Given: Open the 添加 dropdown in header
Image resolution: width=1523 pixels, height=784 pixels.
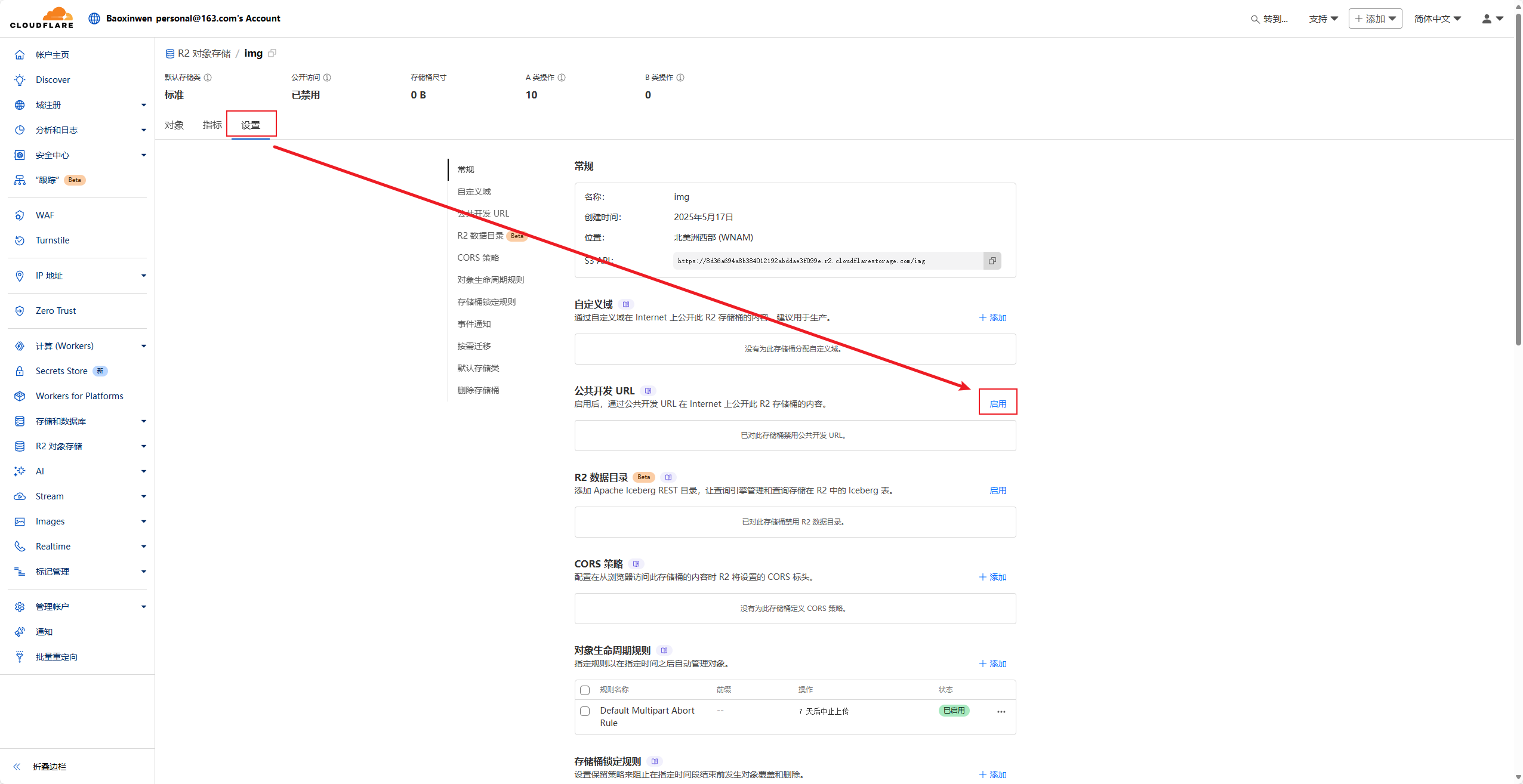Looking at the screenshot, I should point(1375,18).
